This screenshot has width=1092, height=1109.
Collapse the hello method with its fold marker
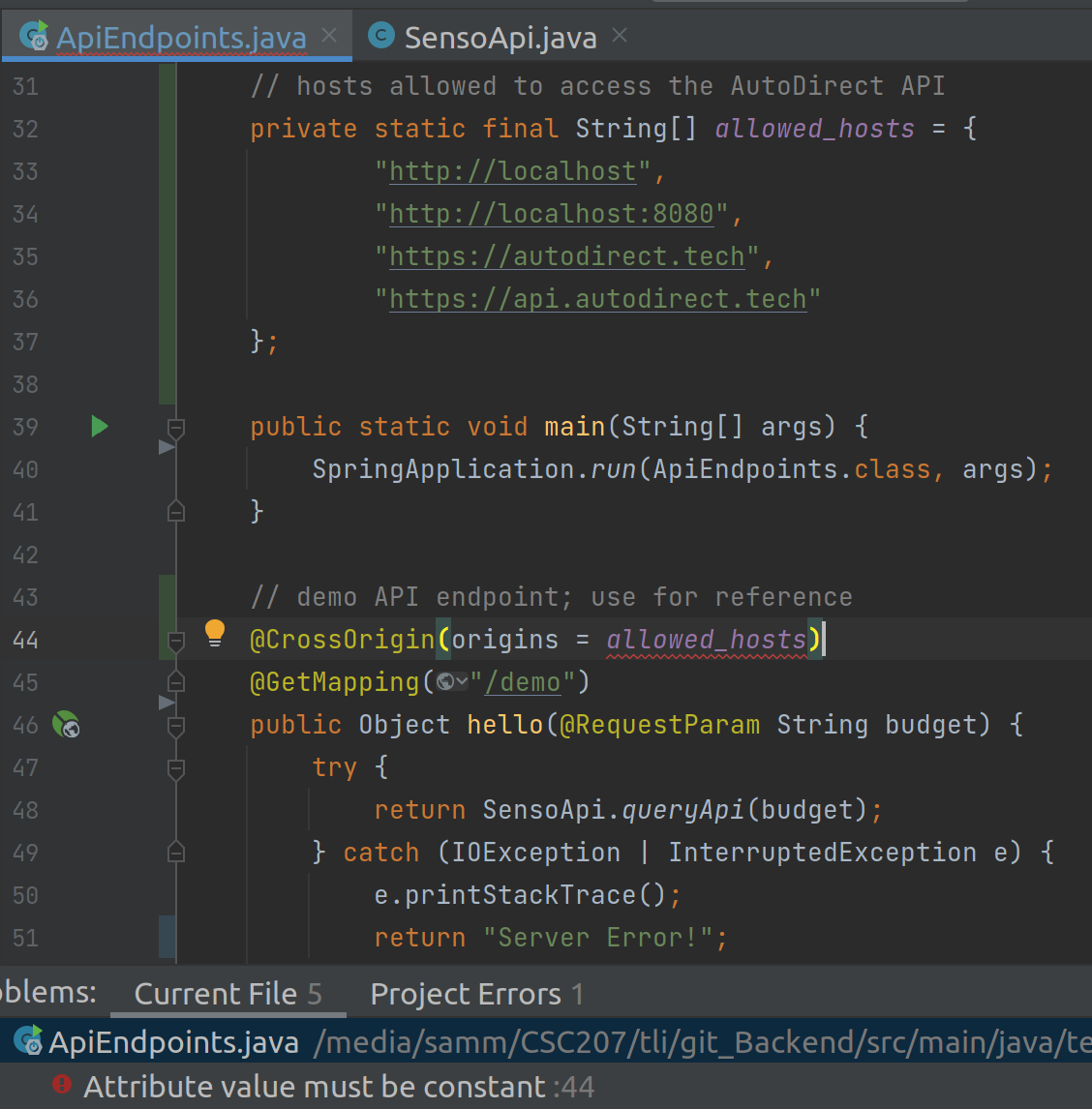(x=175, y=725)
